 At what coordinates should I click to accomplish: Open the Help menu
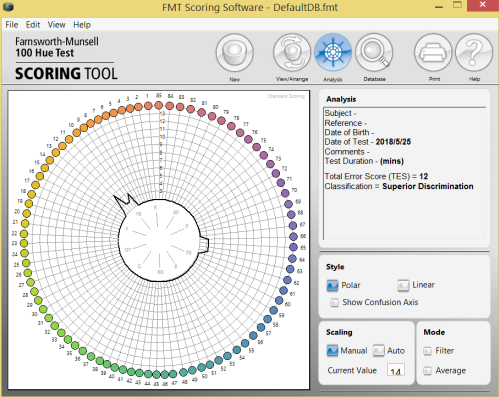(82, 25)
